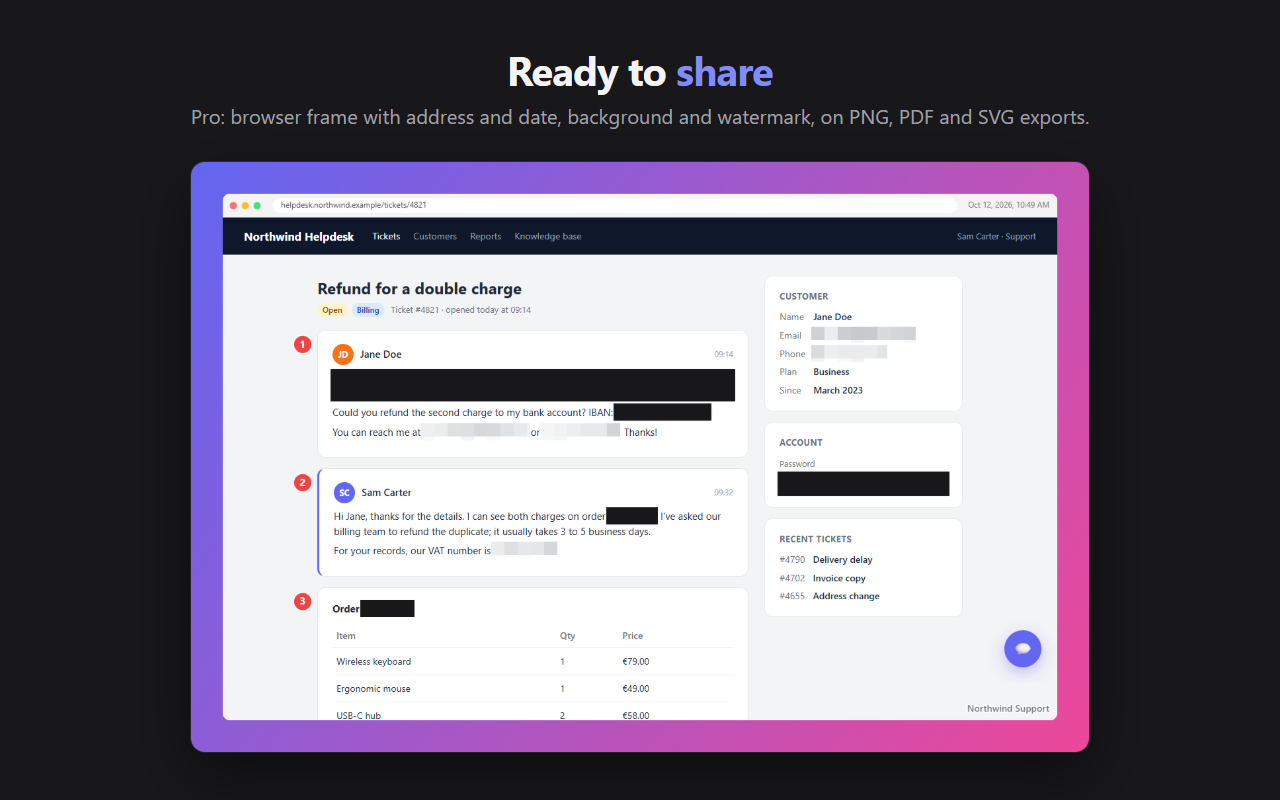Click the €79.00 price cell
The width and height of the screenshot is (1280, 800).
[636, 662]
